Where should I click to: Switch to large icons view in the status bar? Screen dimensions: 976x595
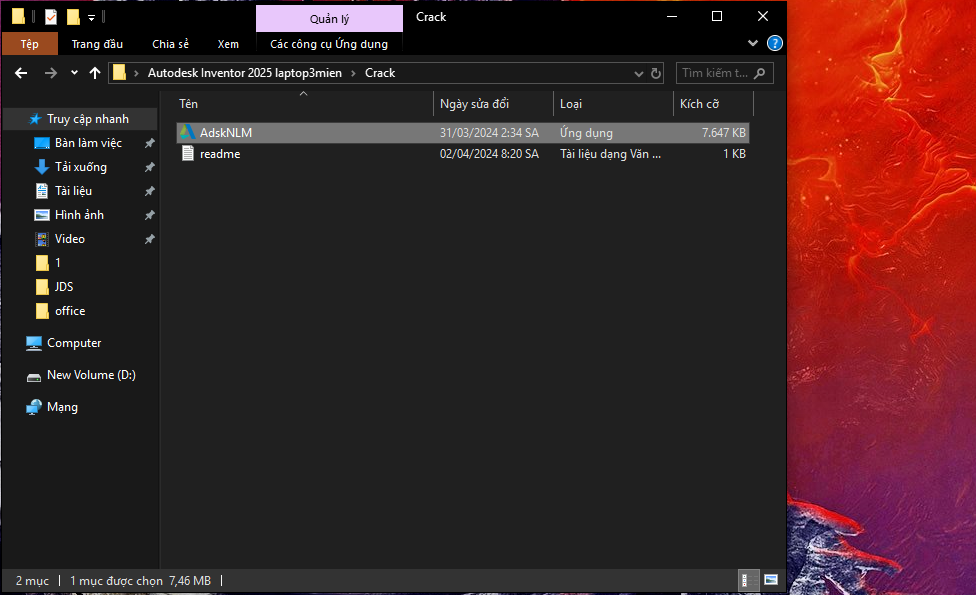(x=771, y=580)
